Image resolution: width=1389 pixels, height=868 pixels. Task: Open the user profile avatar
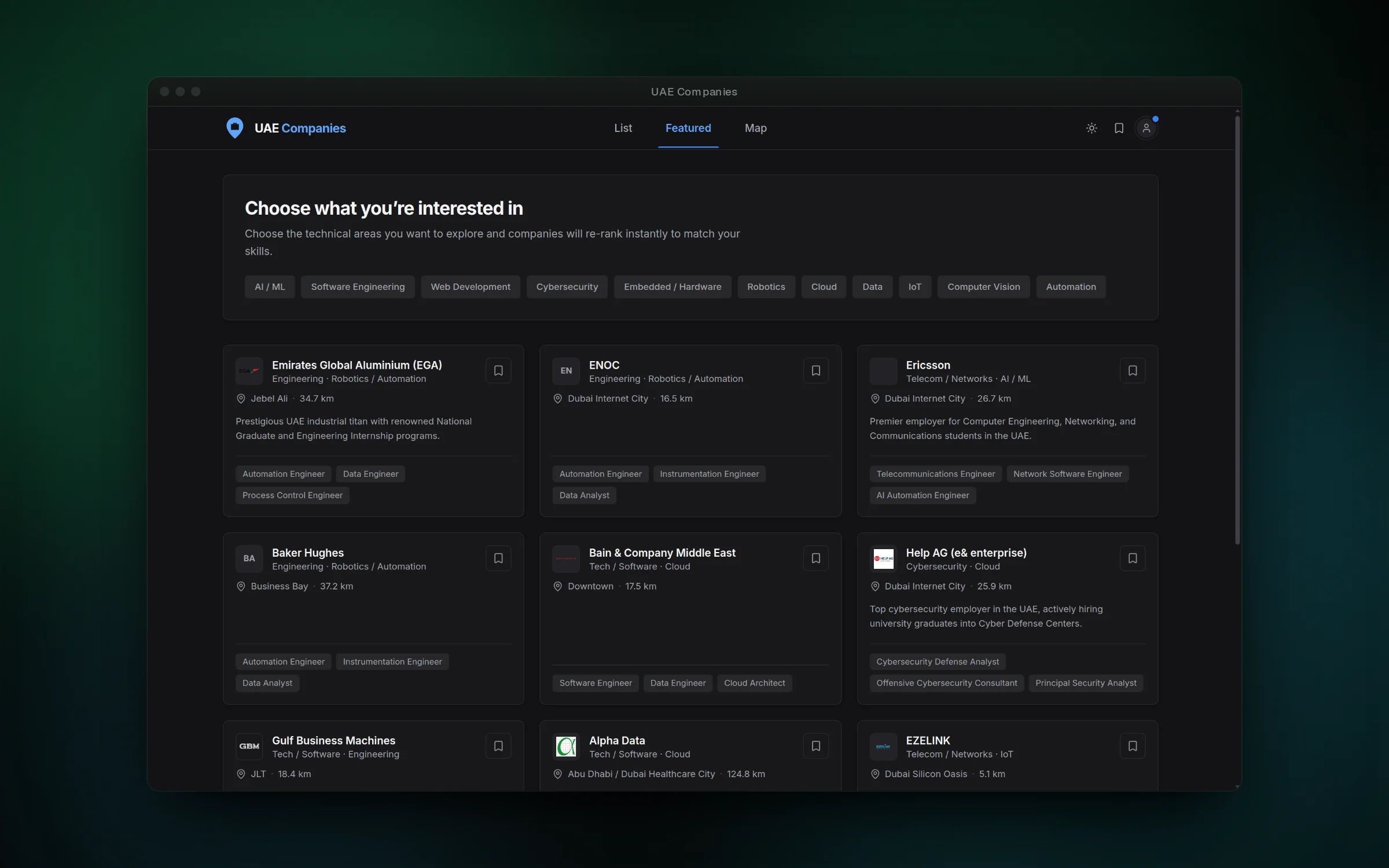[x=1146, y=128]
